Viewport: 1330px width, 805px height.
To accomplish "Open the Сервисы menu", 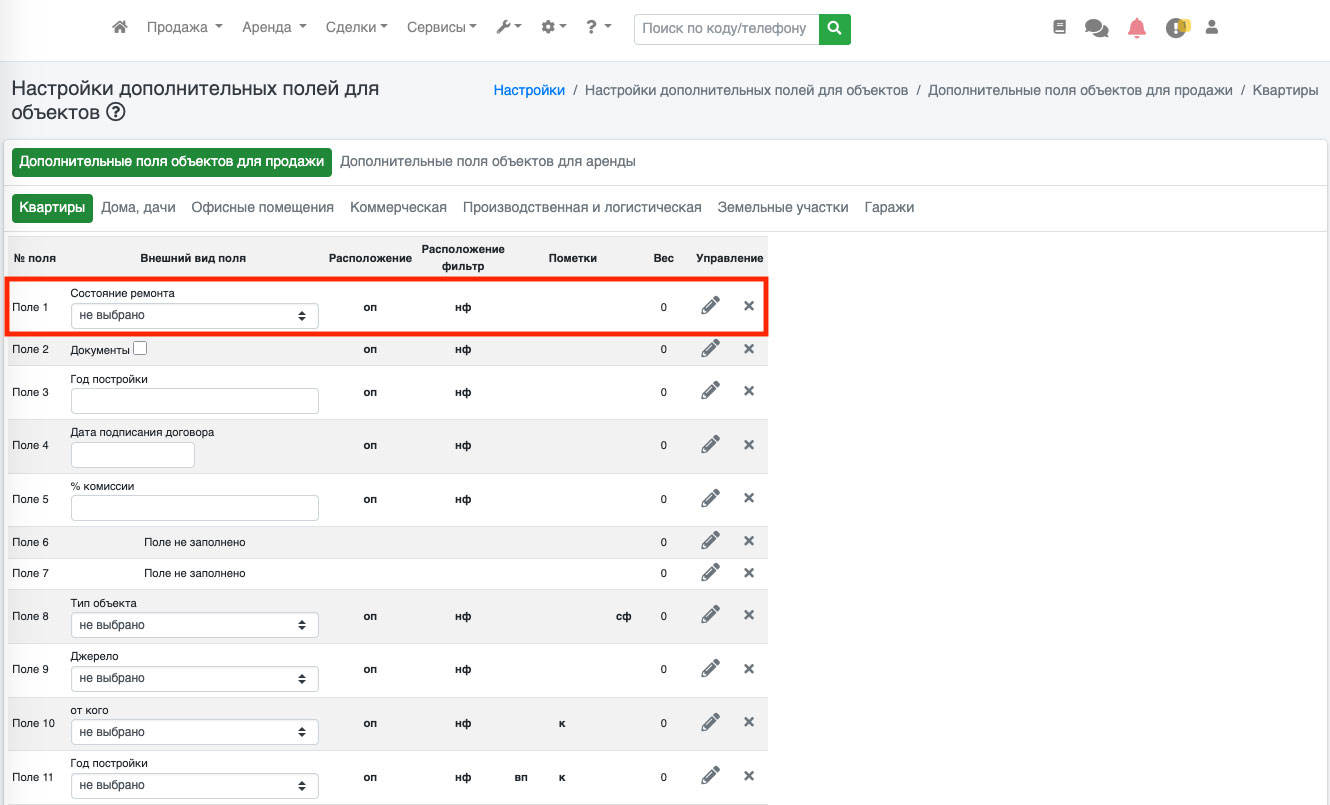I will pyautogui.click(x=441, y=28).
